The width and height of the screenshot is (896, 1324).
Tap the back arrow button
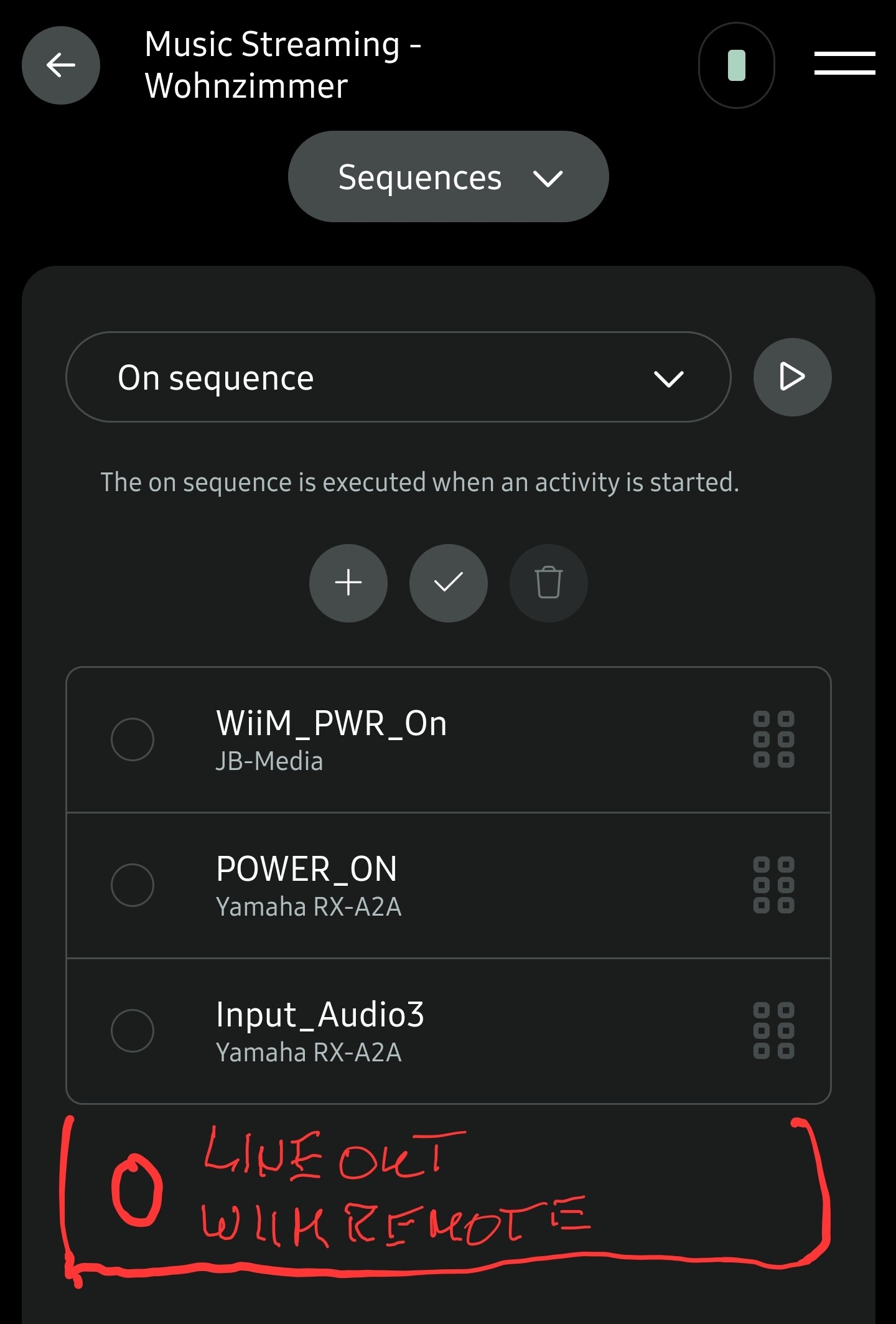coord(61,65)
